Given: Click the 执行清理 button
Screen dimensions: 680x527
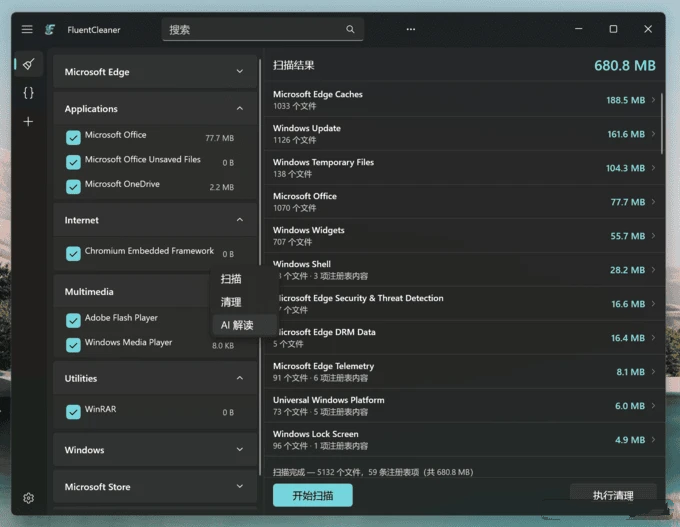Looking at the screenshot, I should [613, 495].
